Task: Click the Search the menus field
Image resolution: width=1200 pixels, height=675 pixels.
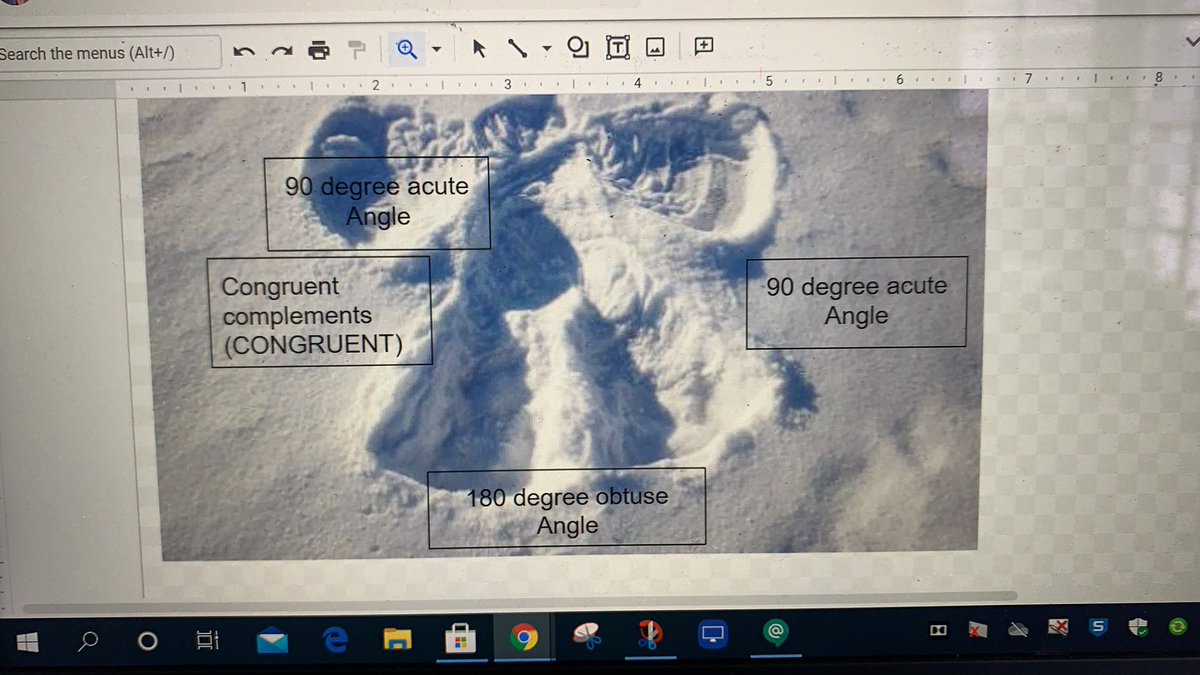Action: pyautogui.click(x=108, y=53)
